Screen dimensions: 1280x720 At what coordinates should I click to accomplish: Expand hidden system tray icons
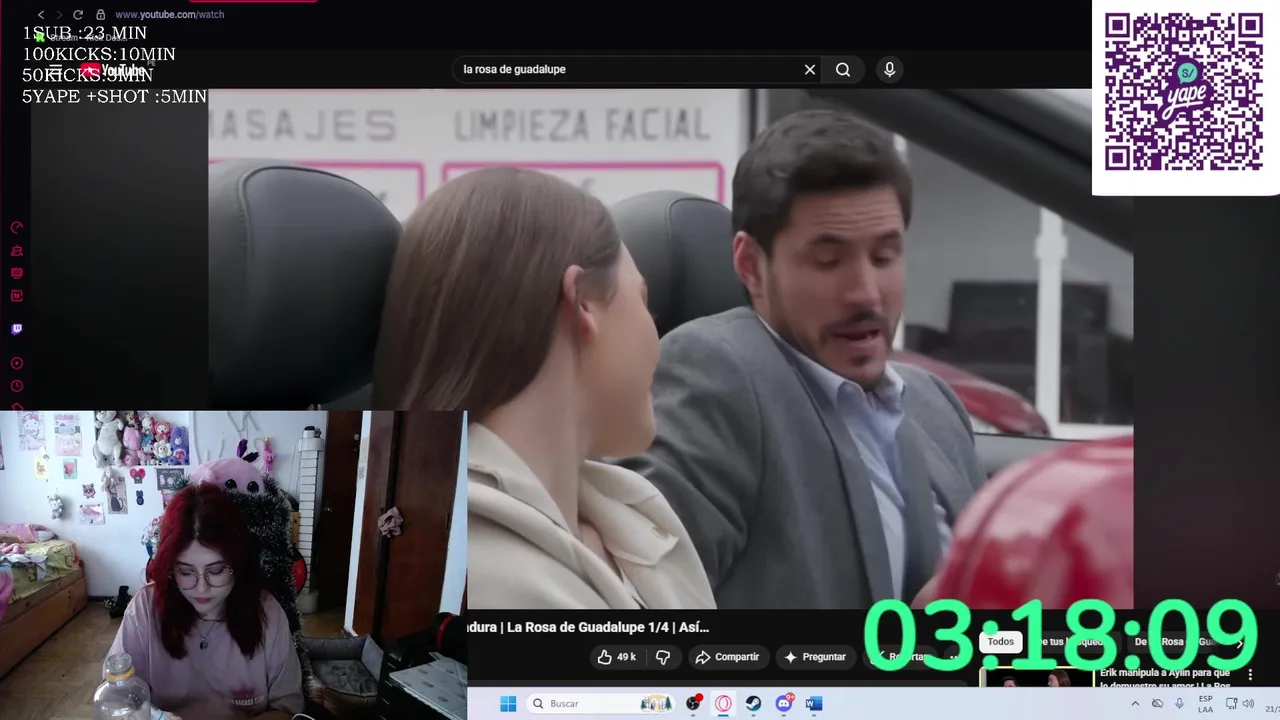coord(1135,704)
